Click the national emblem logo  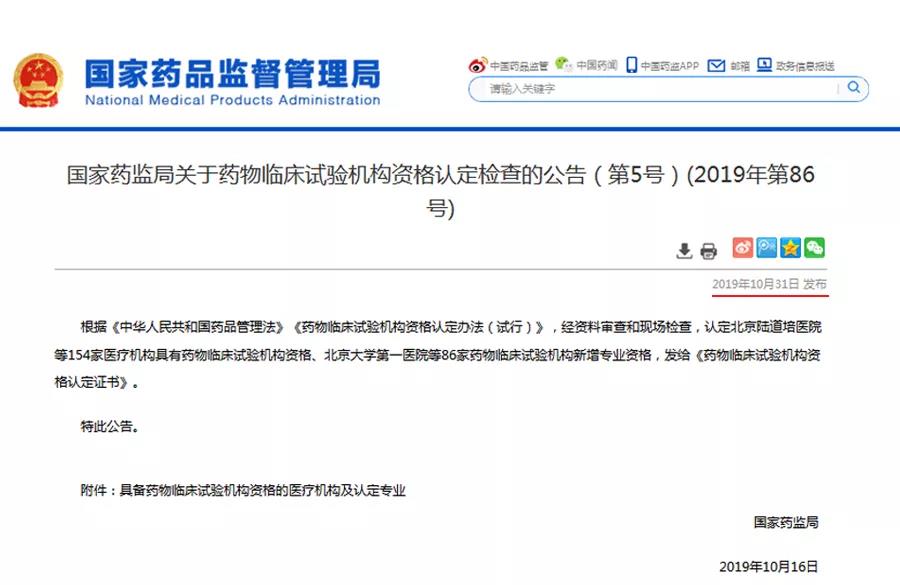tap(38, 80)
